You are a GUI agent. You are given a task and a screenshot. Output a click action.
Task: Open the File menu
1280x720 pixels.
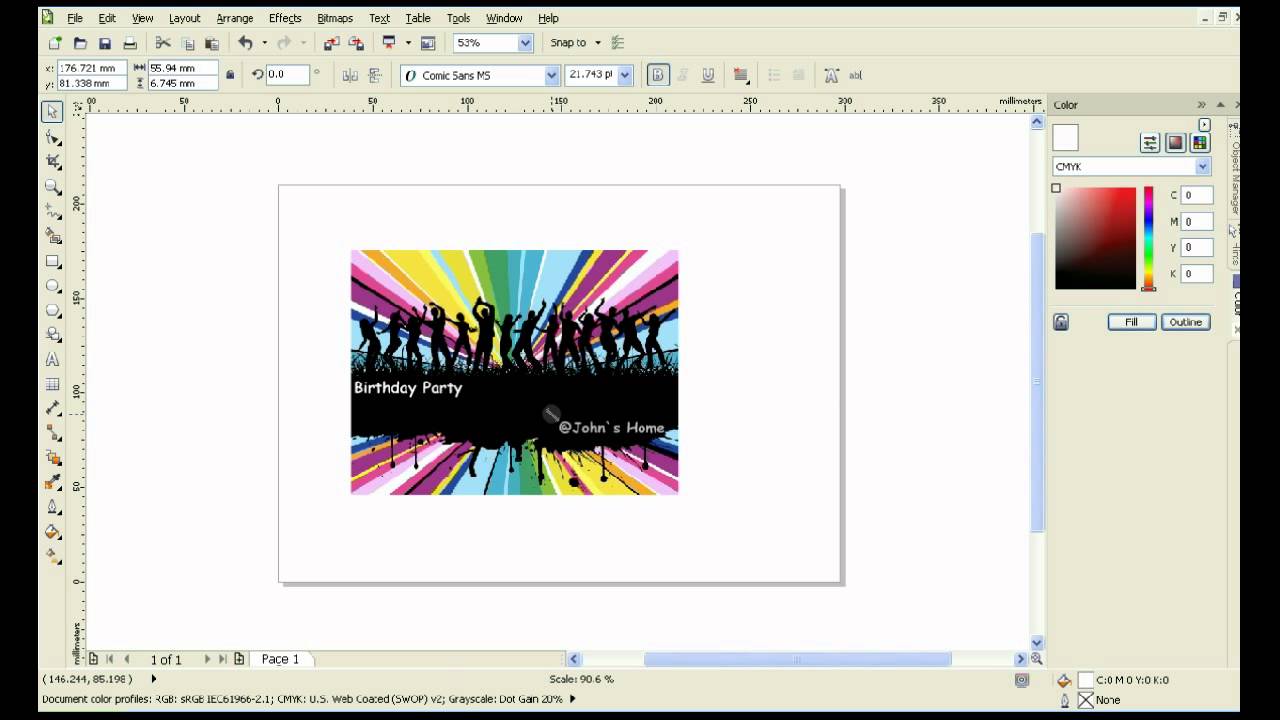(75, 18)
